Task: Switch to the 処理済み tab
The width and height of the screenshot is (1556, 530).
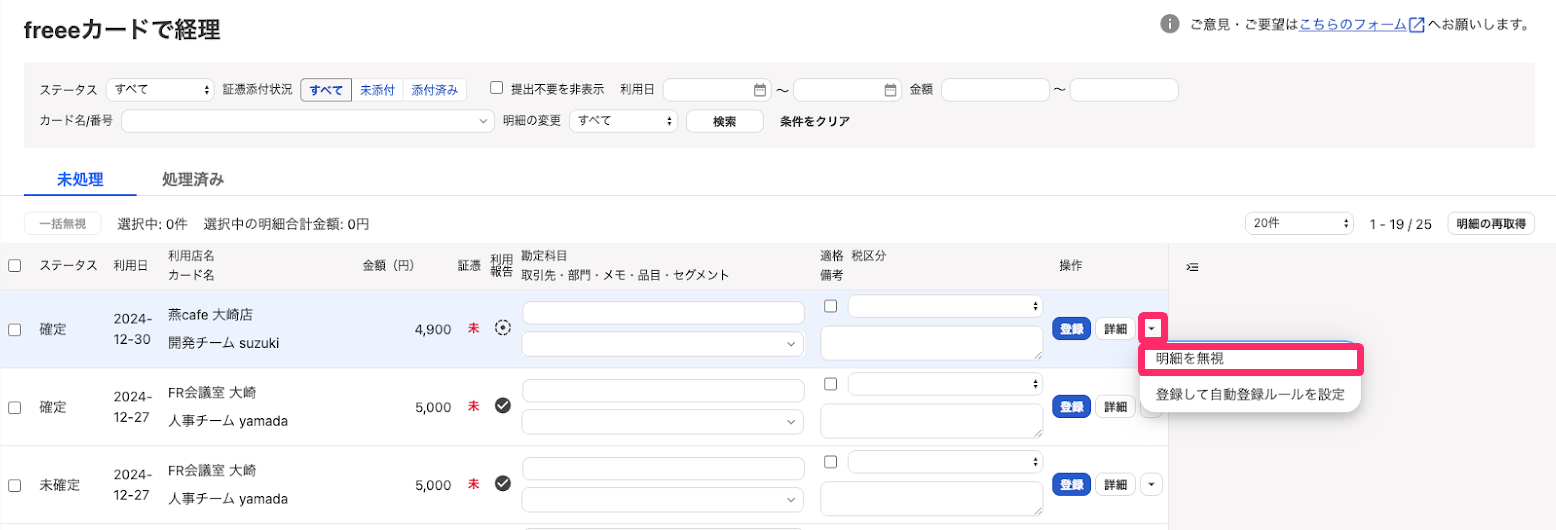Action: point(193,180)
